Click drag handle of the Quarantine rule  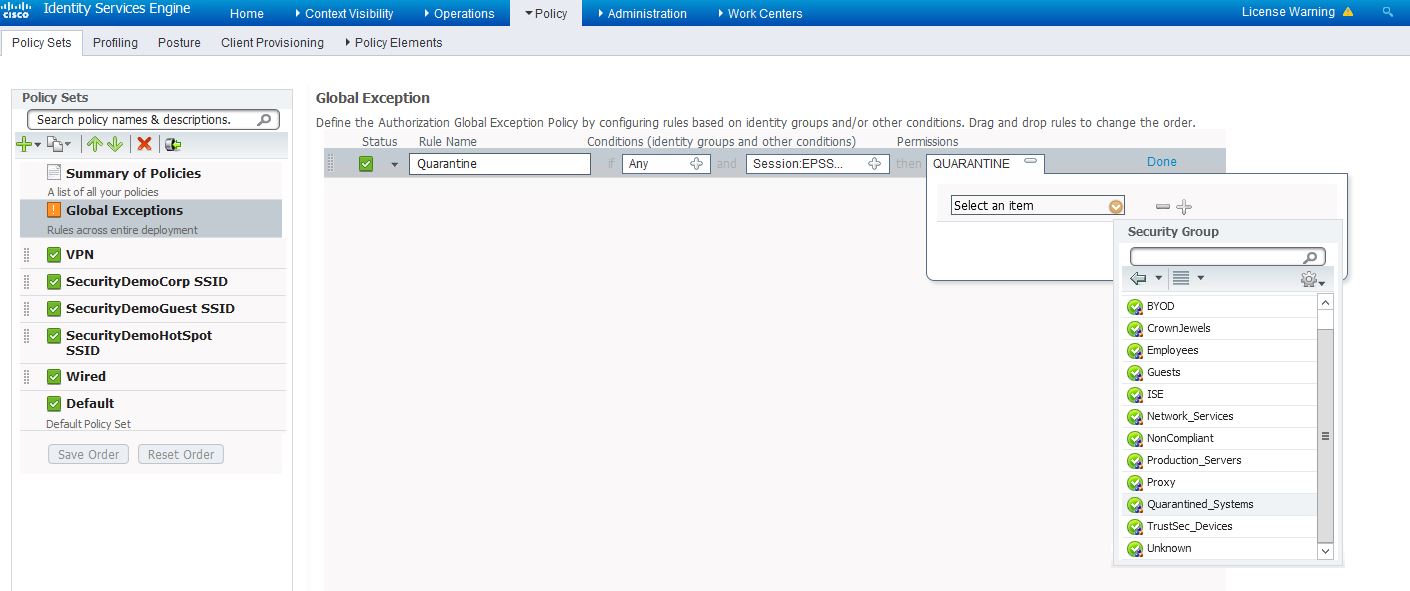[x=332, y=164]
